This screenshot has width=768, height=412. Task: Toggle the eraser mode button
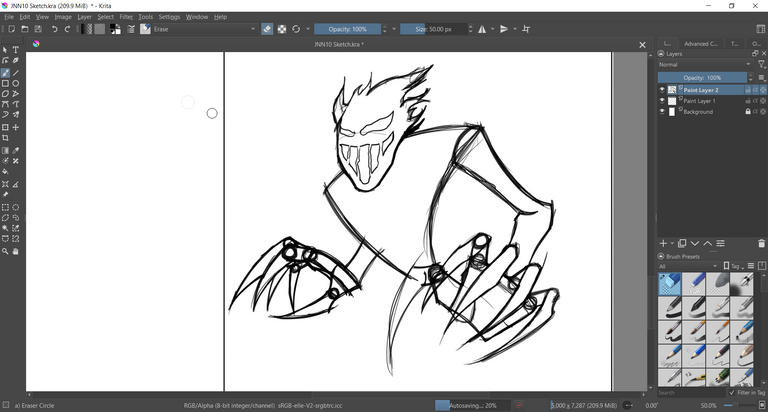point(267,29)
